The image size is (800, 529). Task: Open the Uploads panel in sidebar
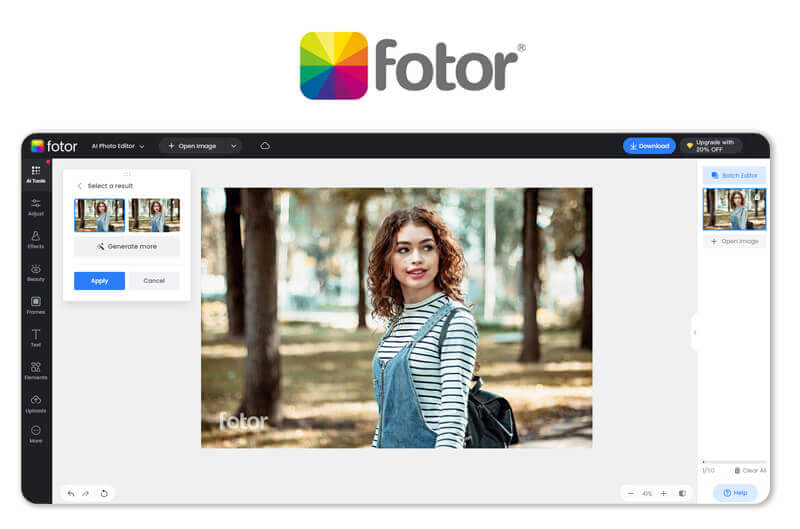[x=36, y=404]
